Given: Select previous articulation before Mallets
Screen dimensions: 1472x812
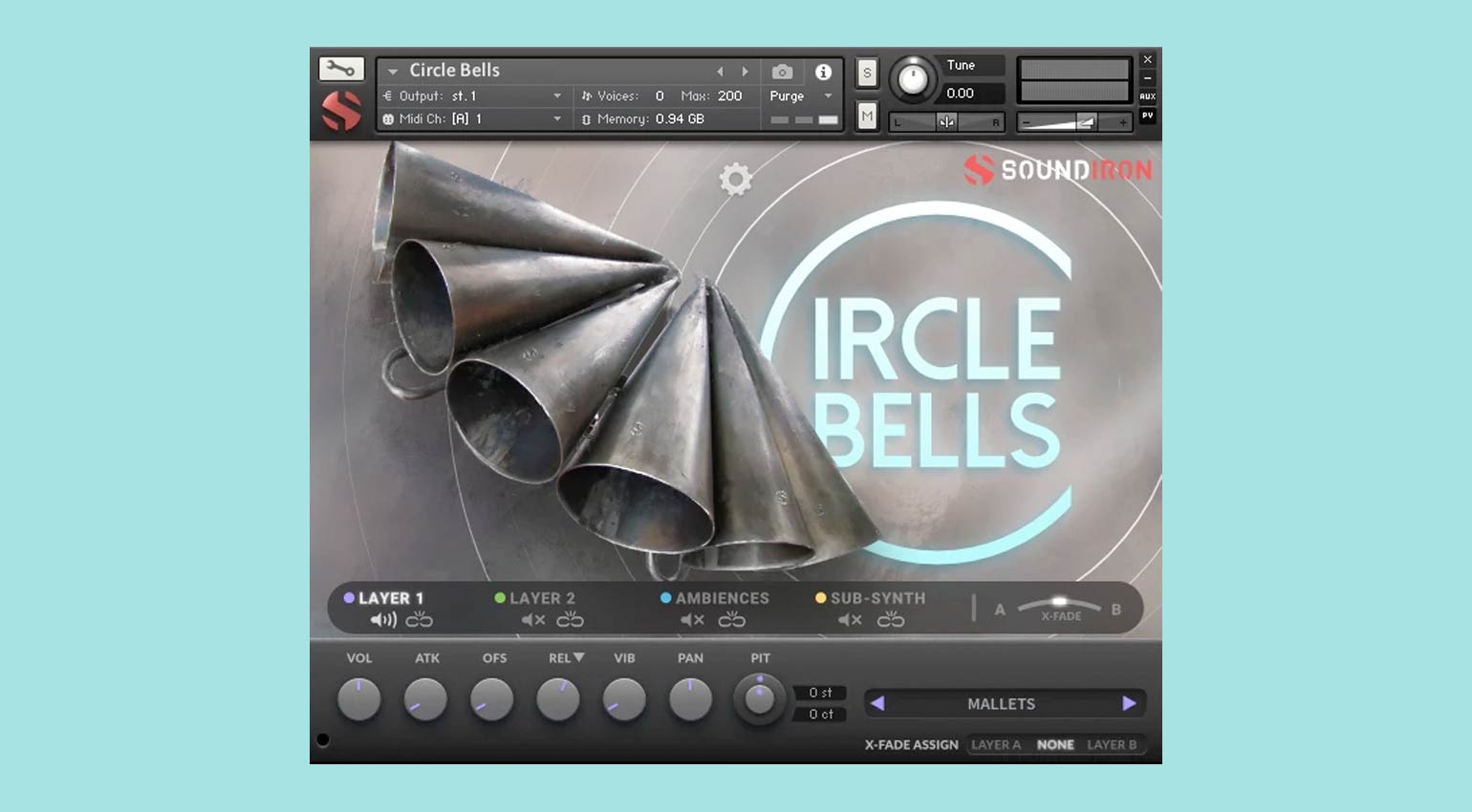Looking at the screenshot, I should click(x=877, y=703).
